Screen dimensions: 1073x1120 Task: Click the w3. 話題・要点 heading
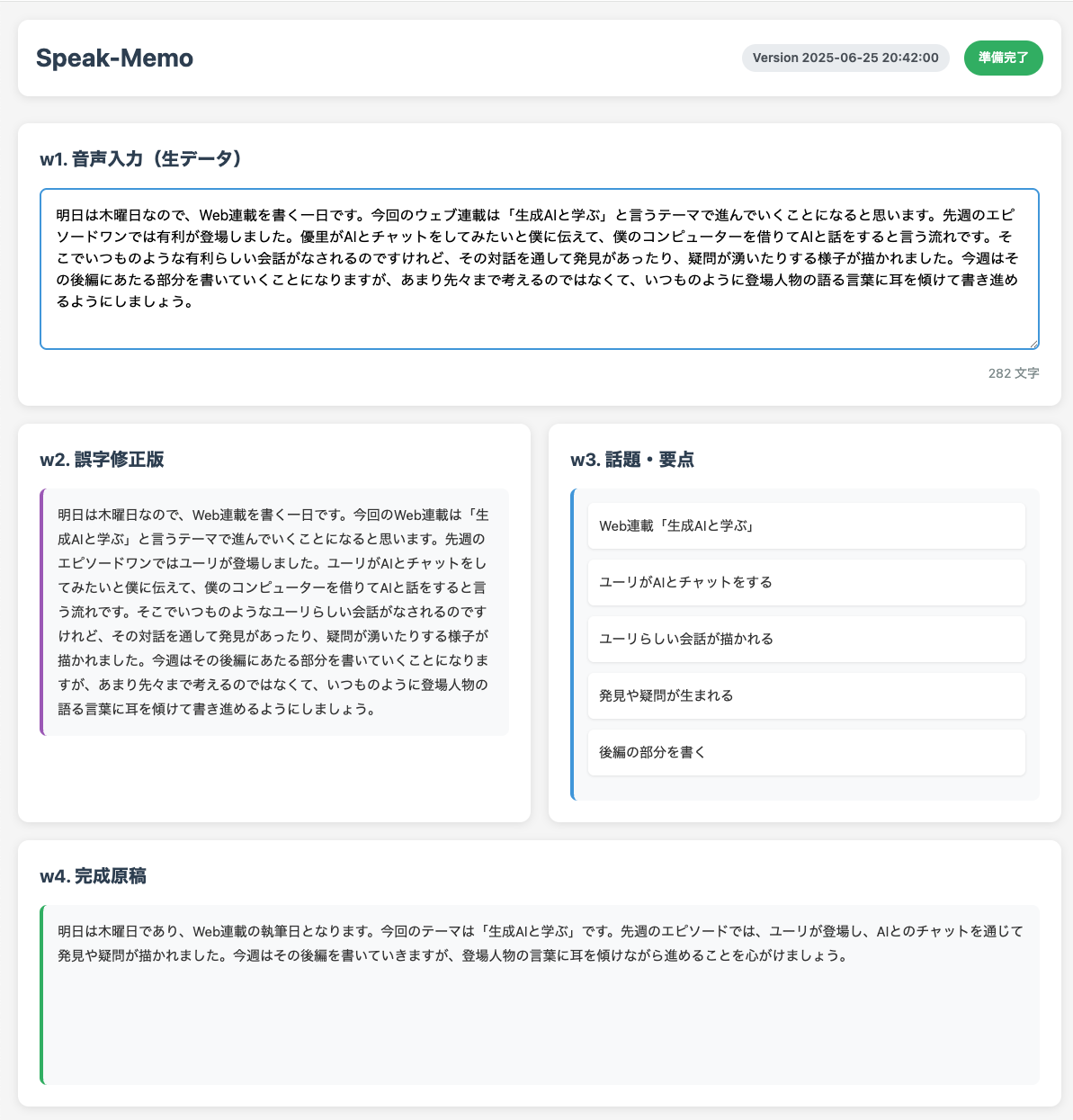pos(632,460)
